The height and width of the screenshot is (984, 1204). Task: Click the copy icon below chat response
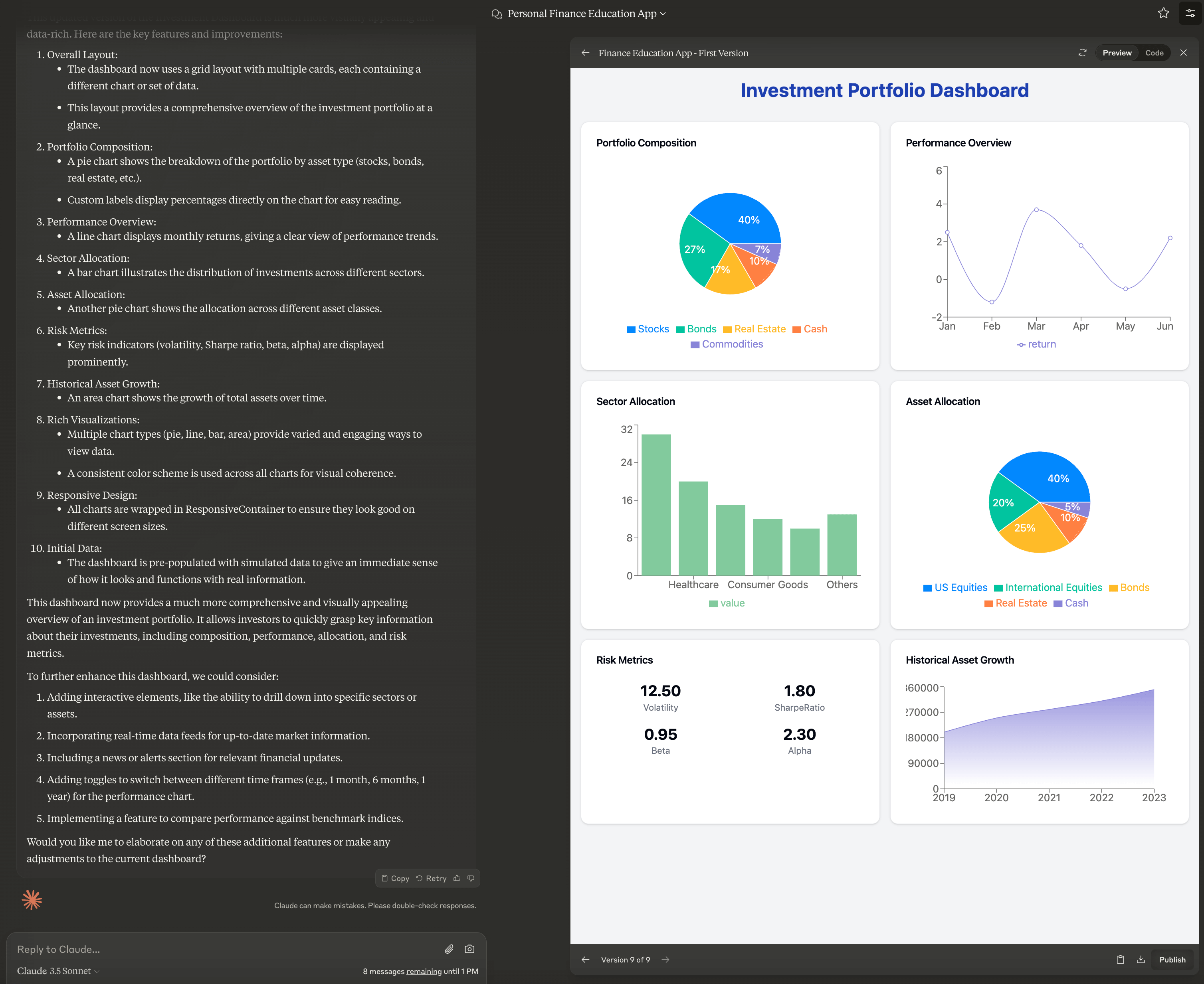point(385,878)
